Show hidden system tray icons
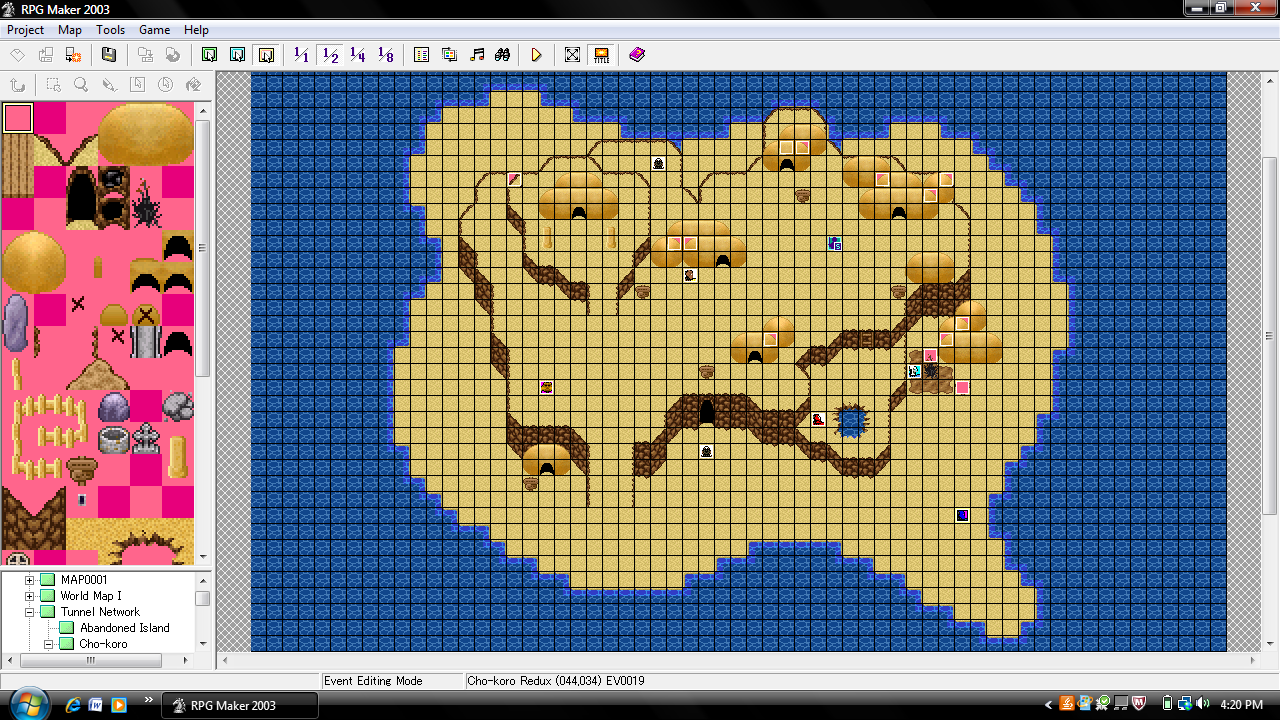 point(1048,705)
